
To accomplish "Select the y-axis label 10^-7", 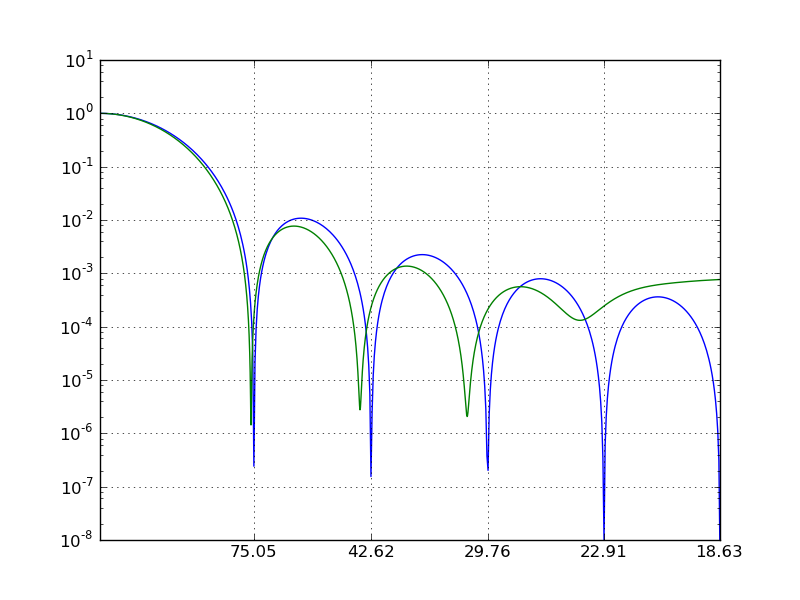I will click(x=77, y=487).
